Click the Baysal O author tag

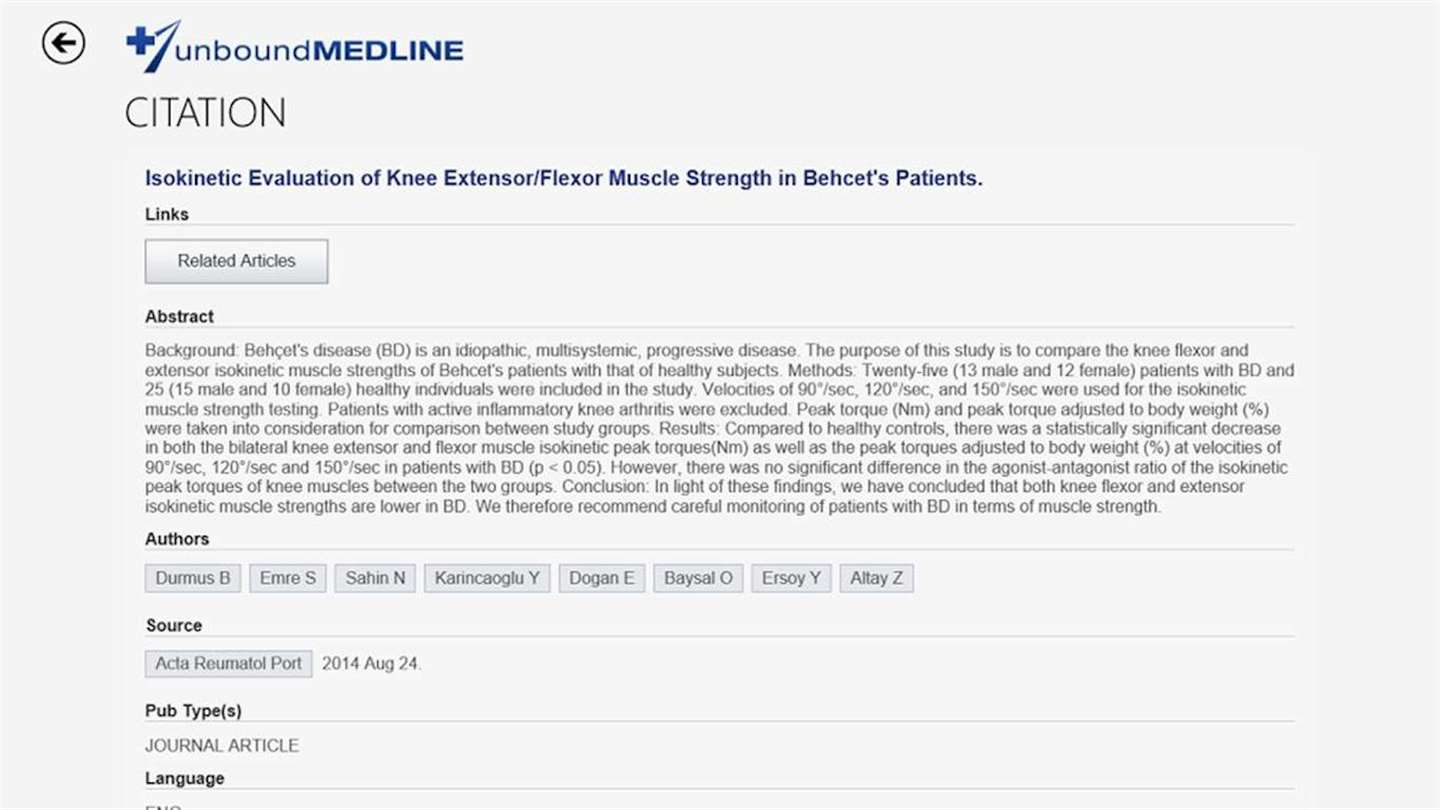(x=698, y=578)
